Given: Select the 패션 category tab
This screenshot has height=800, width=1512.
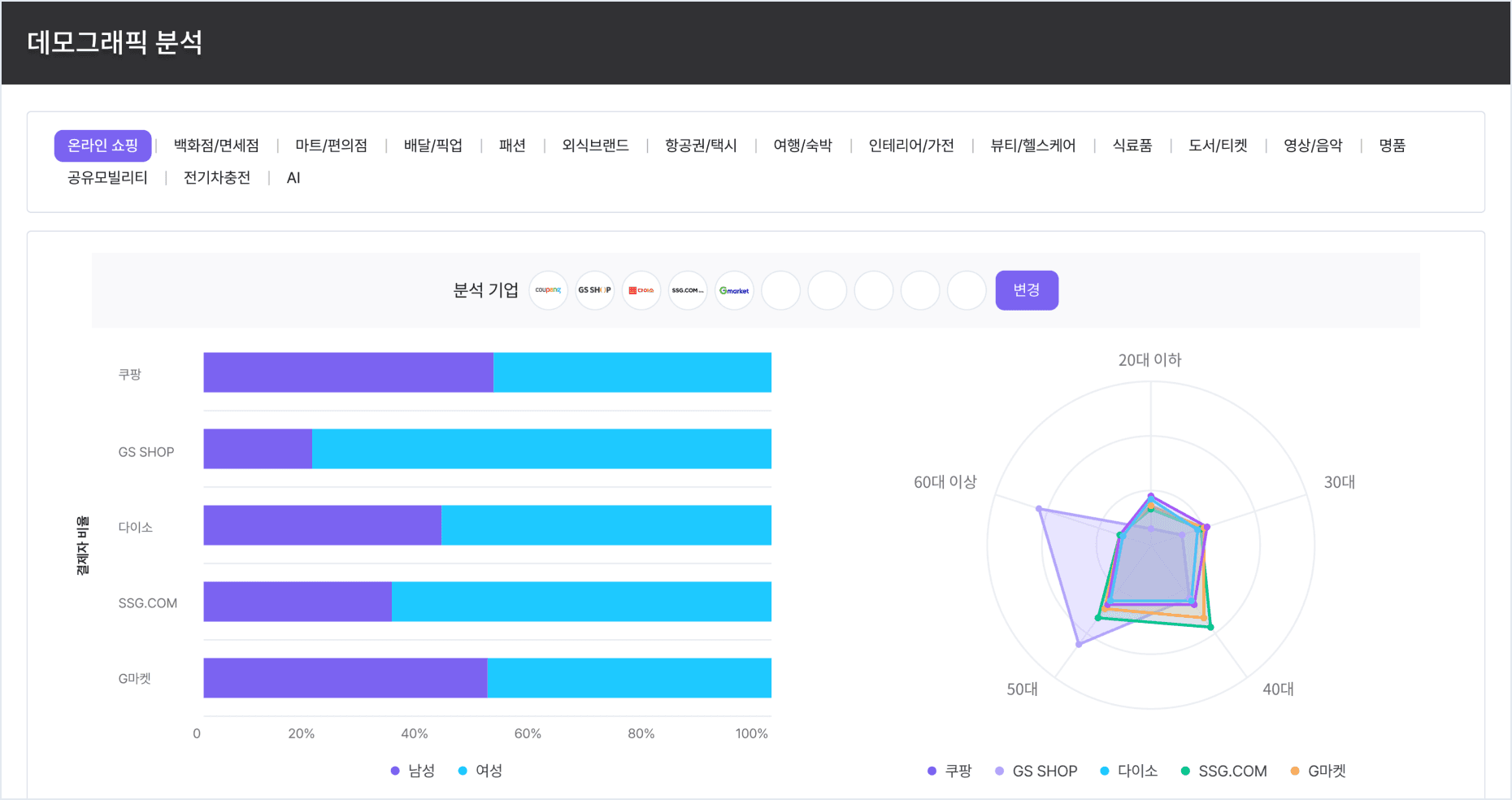Looking at the screenshot, I should (512, 146).
